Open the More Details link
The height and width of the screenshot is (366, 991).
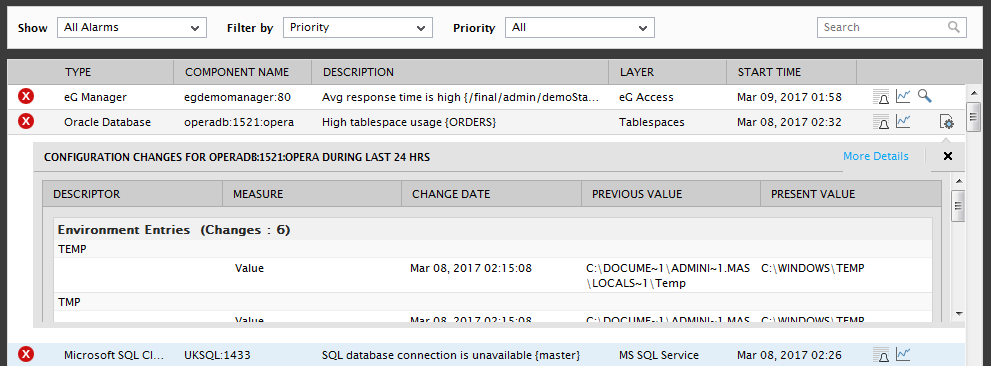(x=875, y=156)
